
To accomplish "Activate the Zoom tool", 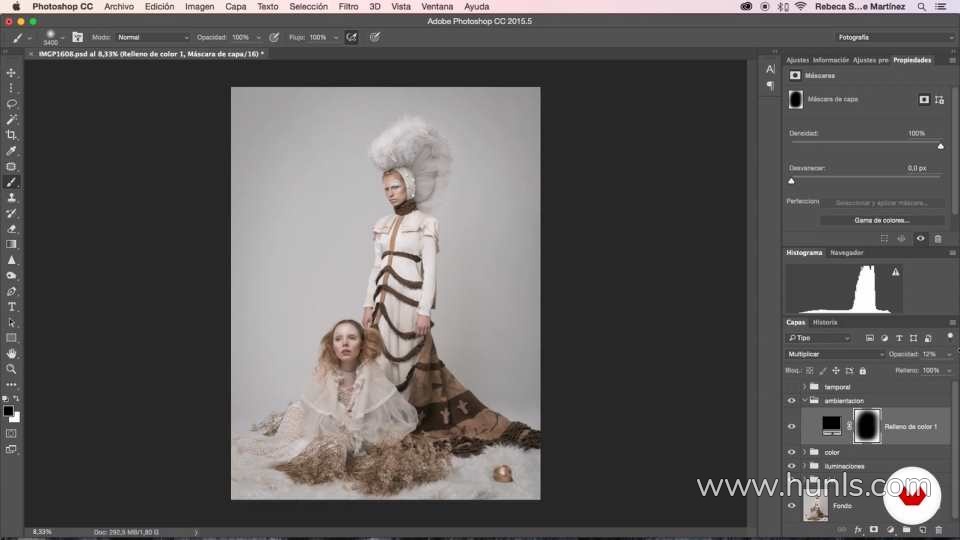I will [x=12, y=369].
